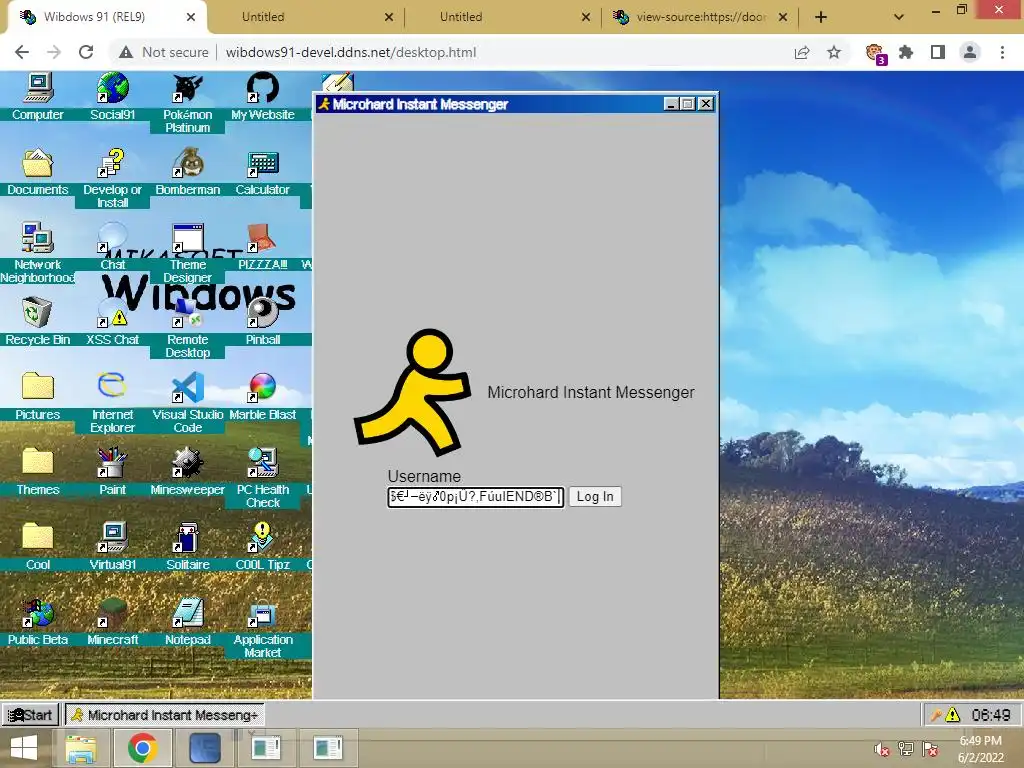The width and height of the screenshot is (1024, 768).
Task: Click the Widbows clock showing 06:49
Action: 990,715
